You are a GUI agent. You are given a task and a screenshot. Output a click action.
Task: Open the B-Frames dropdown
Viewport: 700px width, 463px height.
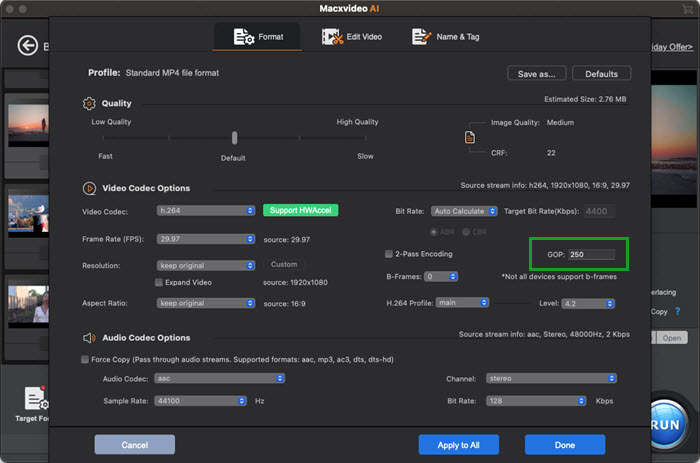coord(441,276)
